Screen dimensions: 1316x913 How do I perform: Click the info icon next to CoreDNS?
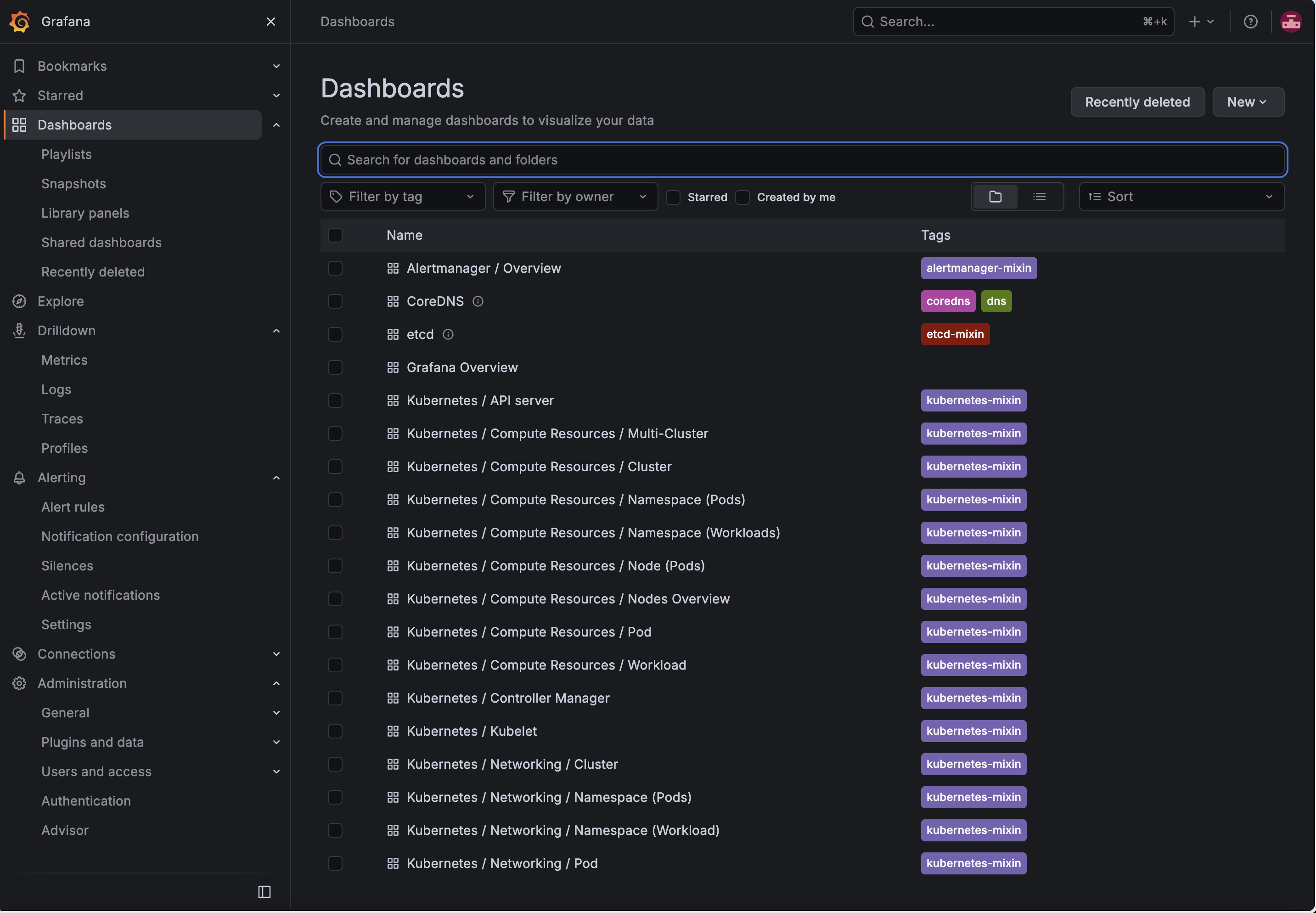(x=478, y=301)
